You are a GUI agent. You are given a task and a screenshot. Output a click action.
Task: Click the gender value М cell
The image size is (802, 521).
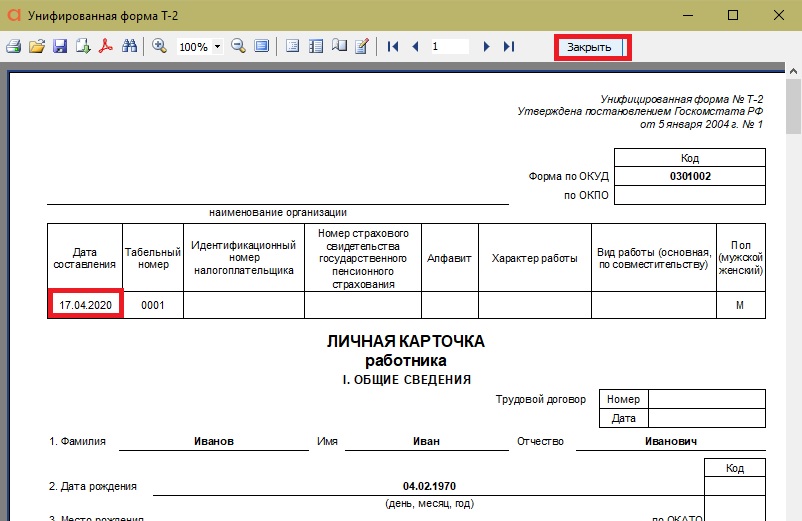(740, 305)
